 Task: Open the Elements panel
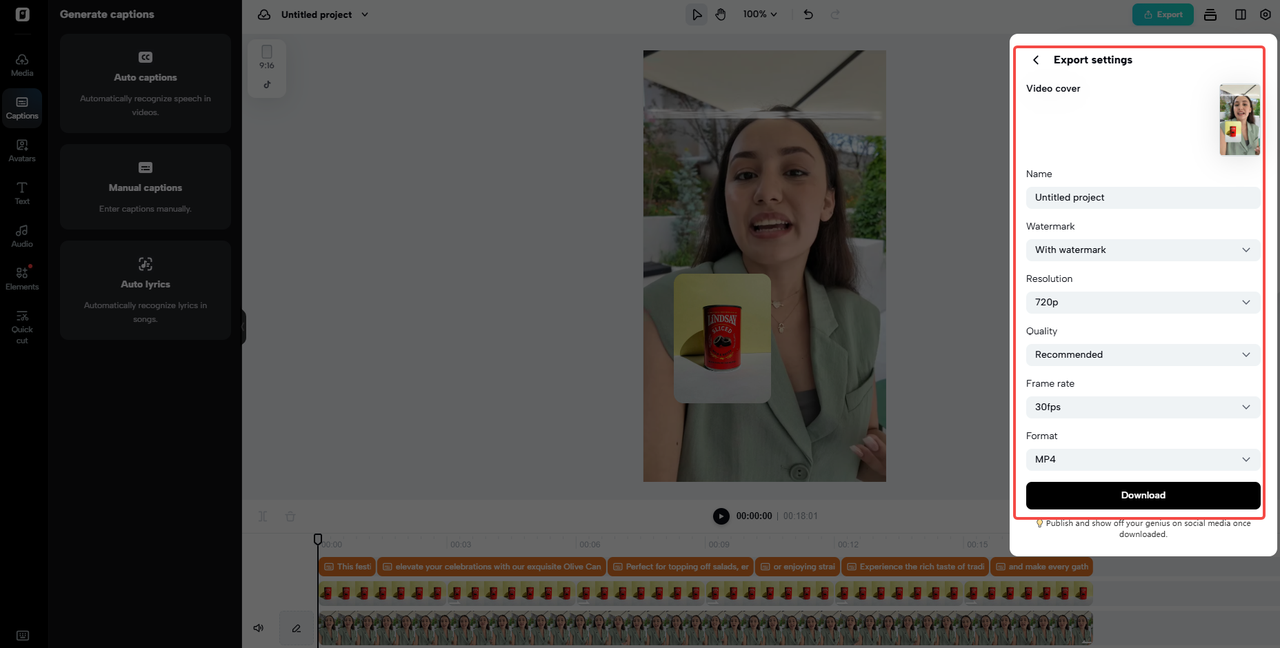pos(21,278)
